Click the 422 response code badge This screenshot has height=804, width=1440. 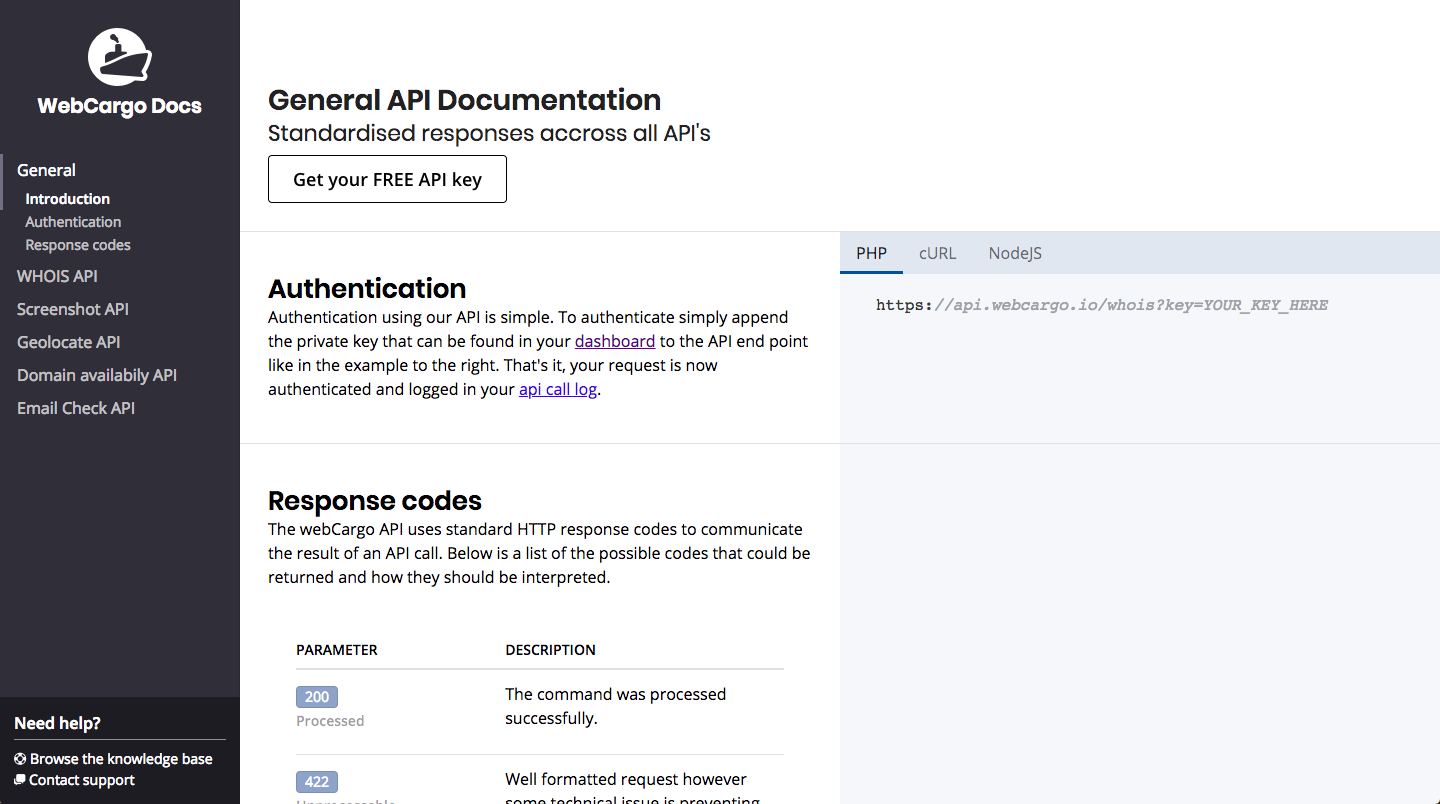(x=317, y=782)
